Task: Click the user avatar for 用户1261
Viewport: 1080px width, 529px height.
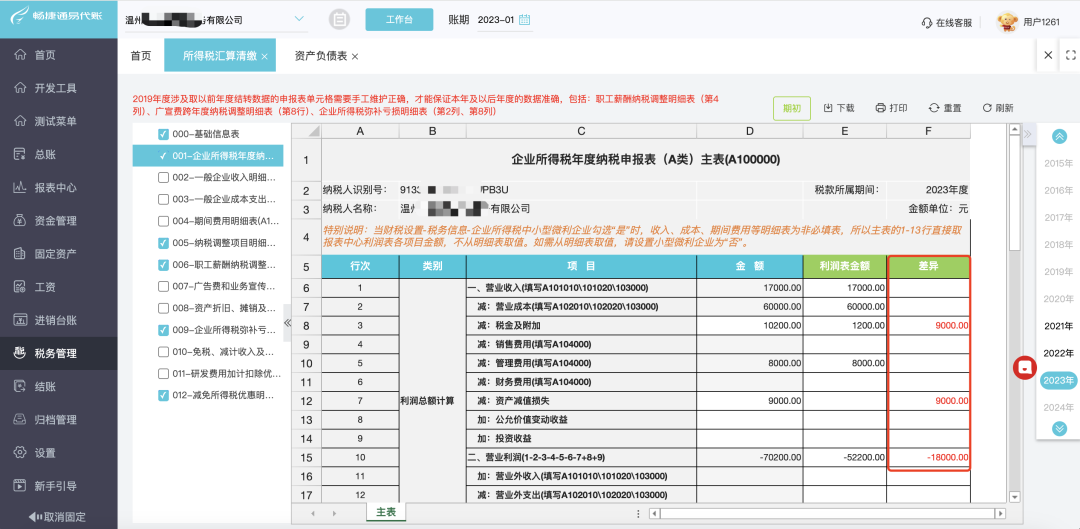Action: 1007,22
